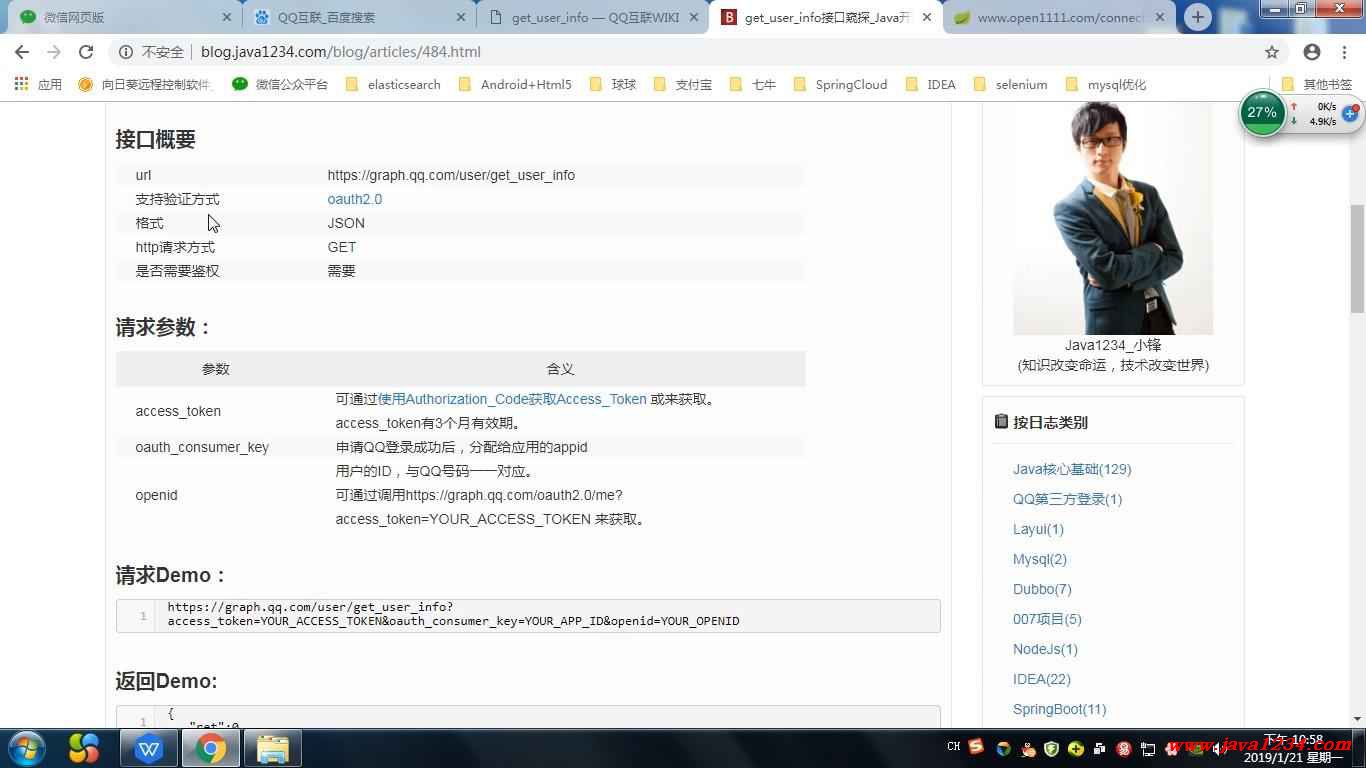Screen dimensions: 1366x768
Task: Click the Chrome taskbar icon
Action: point(210,748)
